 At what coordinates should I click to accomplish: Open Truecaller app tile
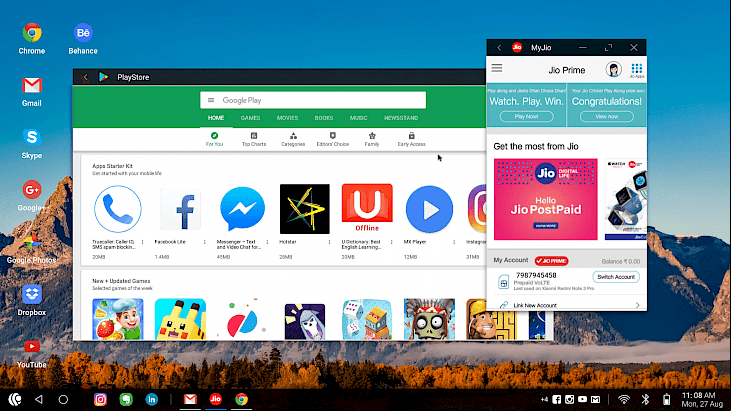coord(118,222)
